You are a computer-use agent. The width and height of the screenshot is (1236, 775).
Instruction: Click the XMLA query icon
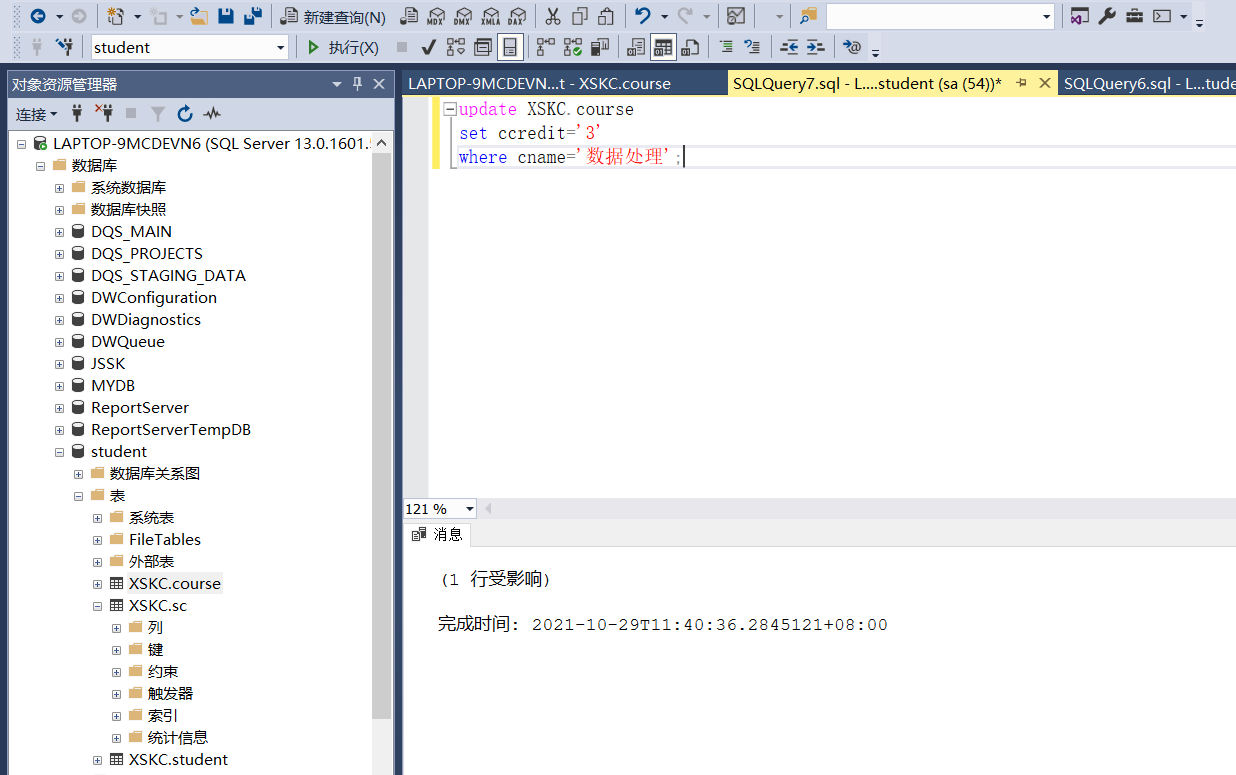pos(490,16)
